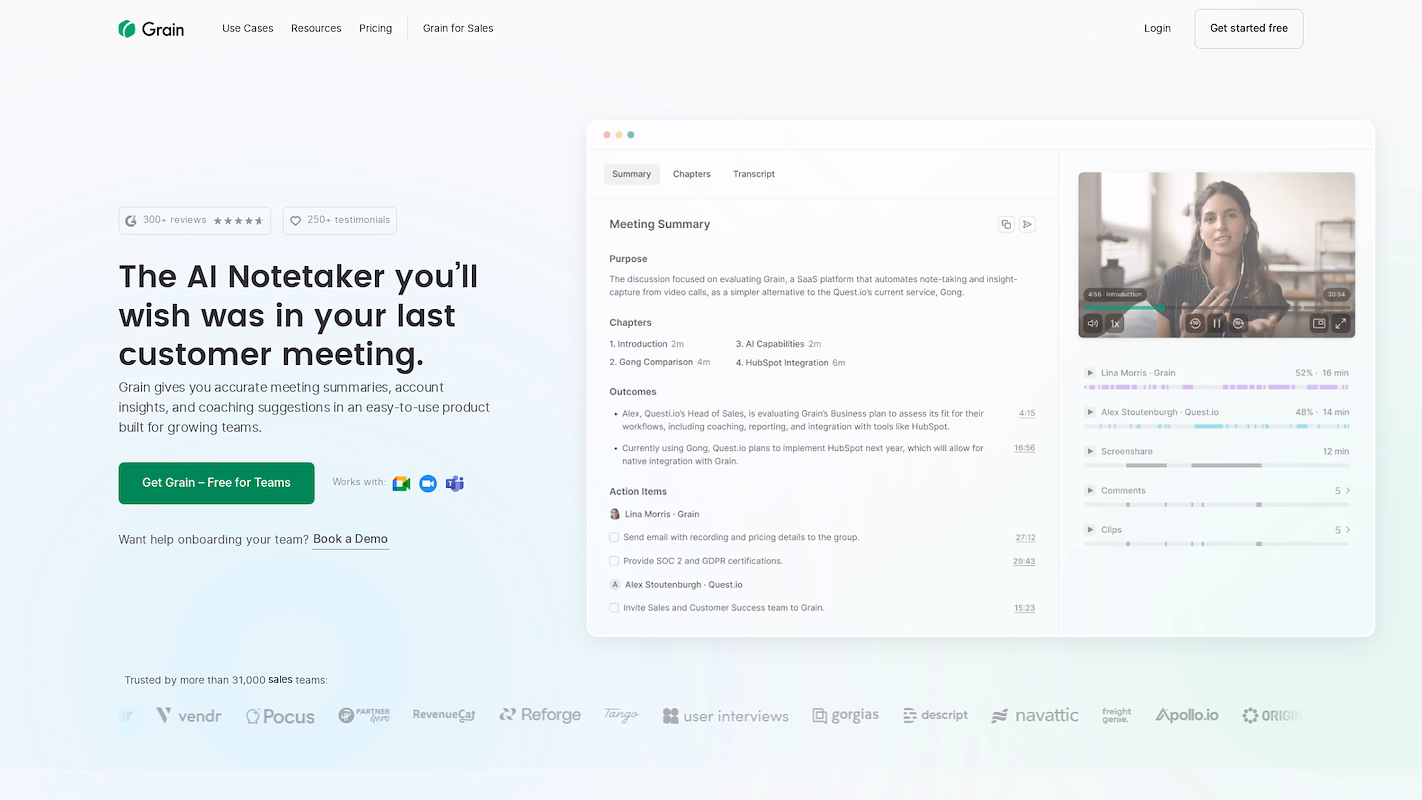Play the Alex Stoutenburgh · Quest.io track

point(1090,412)
